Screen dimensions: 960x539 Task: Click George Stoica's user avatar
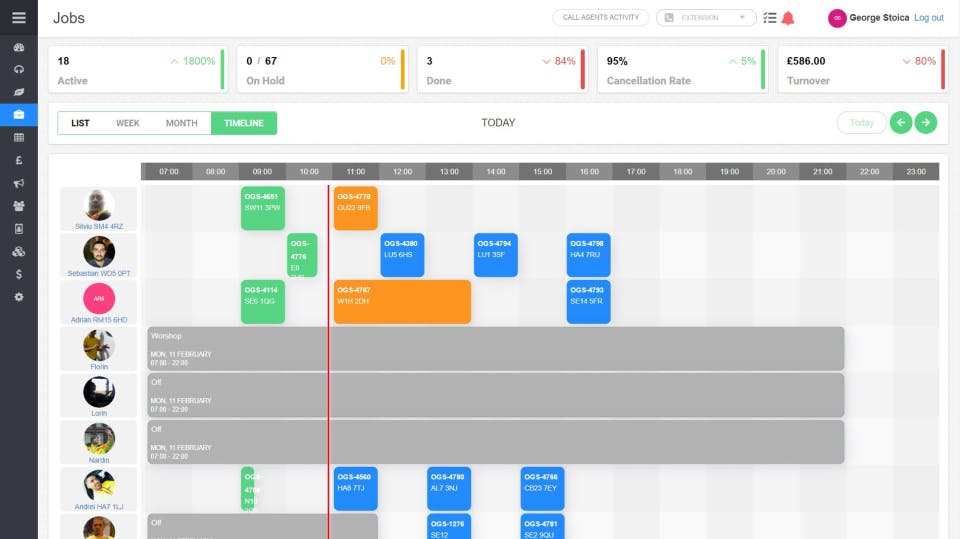[837, 18]
